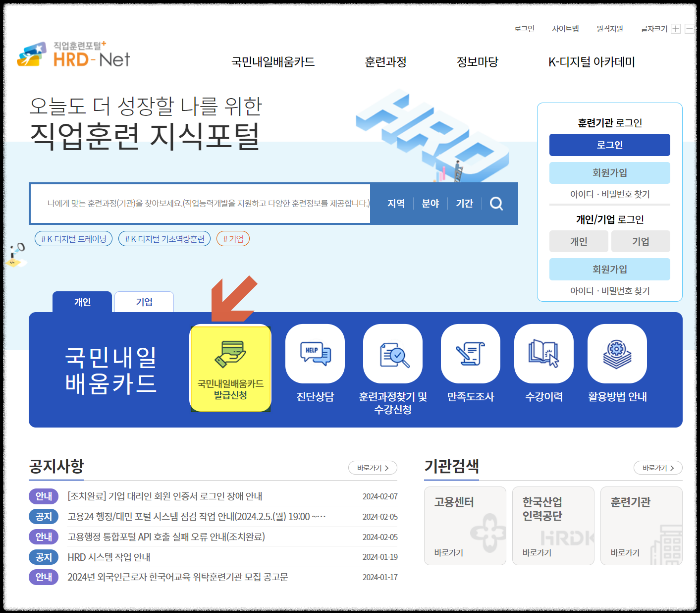Switch to the 기업 tab
700x613 pixels.
pyautogui.click(x=144, y=302)
